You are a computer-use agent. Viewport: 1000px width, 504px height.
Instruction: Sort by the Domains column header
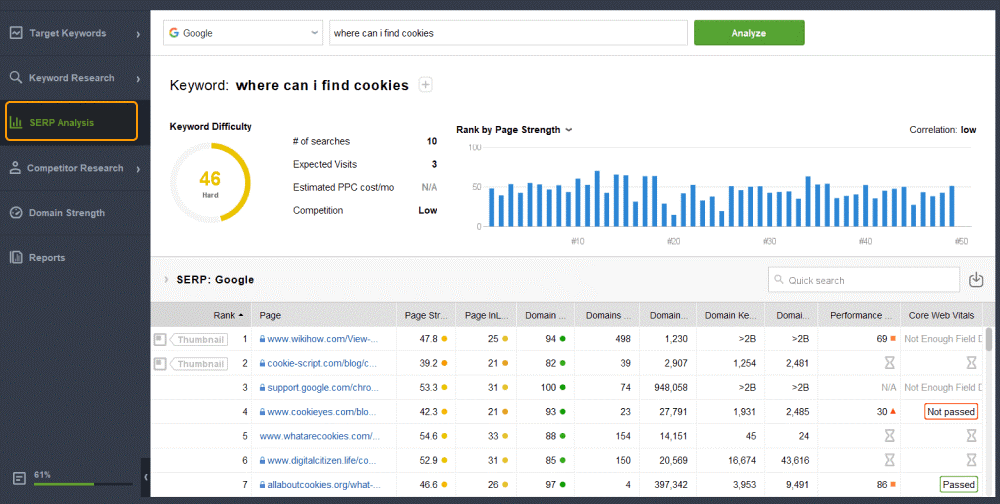tap(608, 315)
